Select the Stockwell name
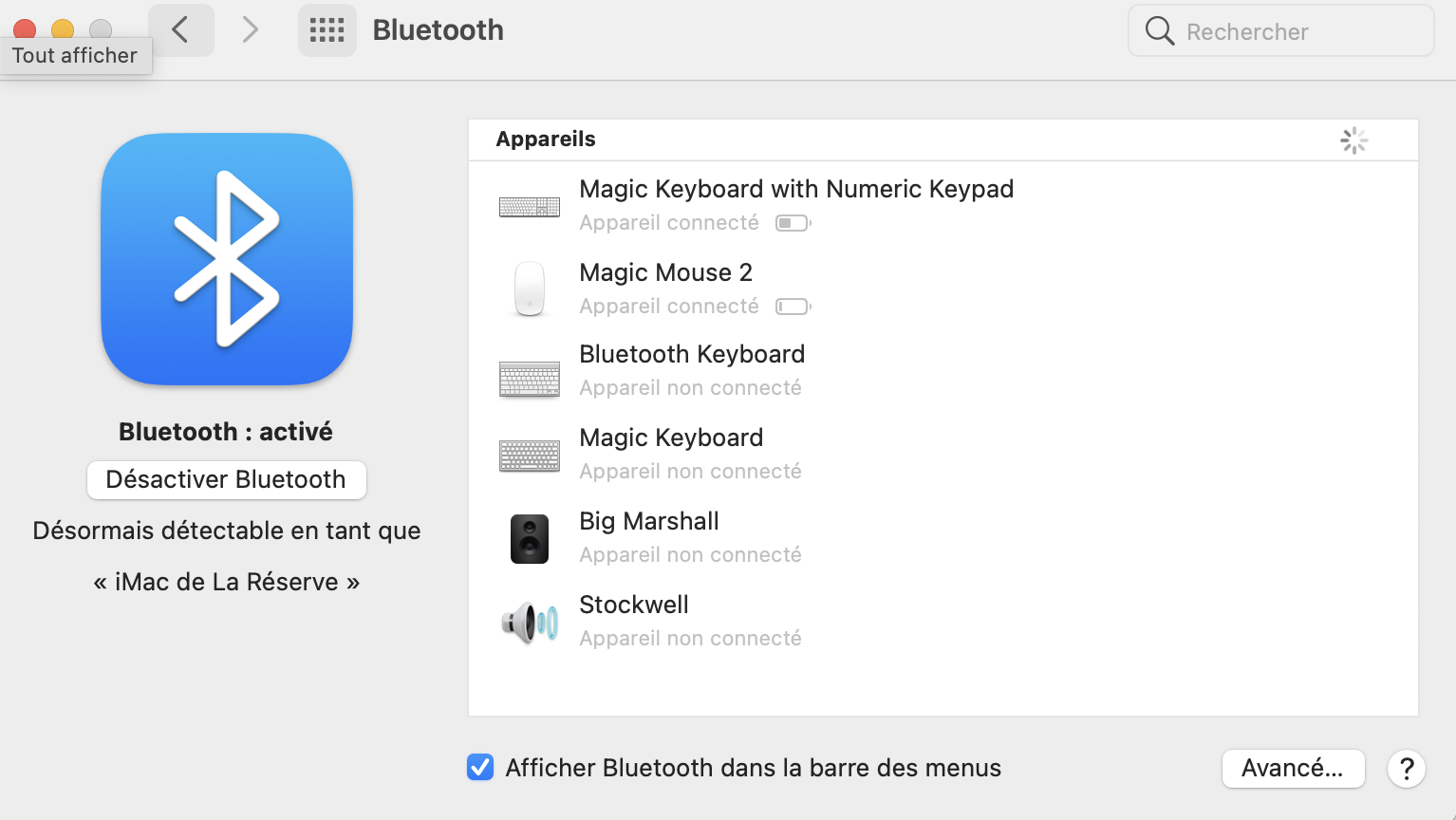 [634, 605]
